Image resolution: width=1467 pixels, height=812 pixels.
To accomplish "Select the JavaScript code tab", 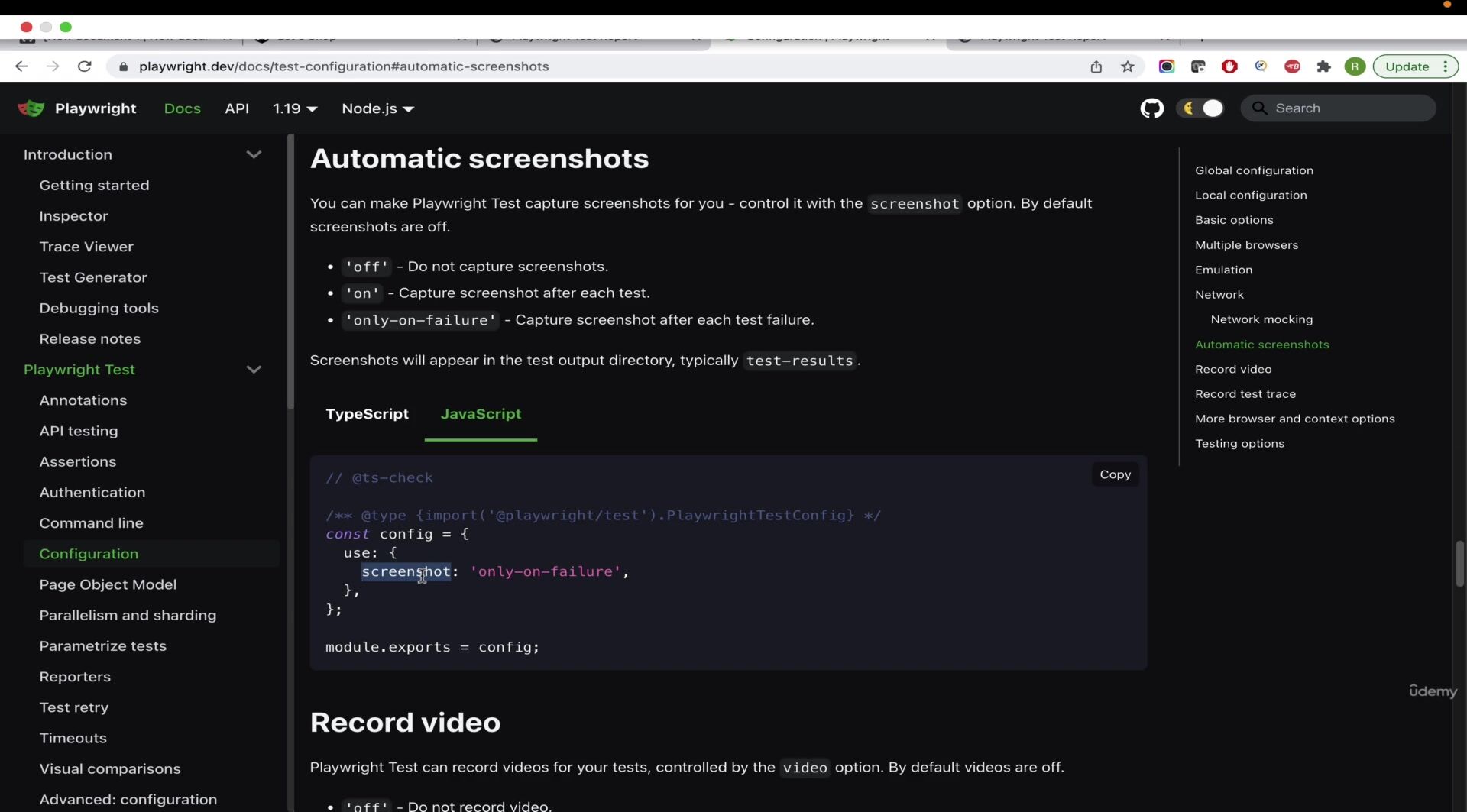I will point(481,414).
